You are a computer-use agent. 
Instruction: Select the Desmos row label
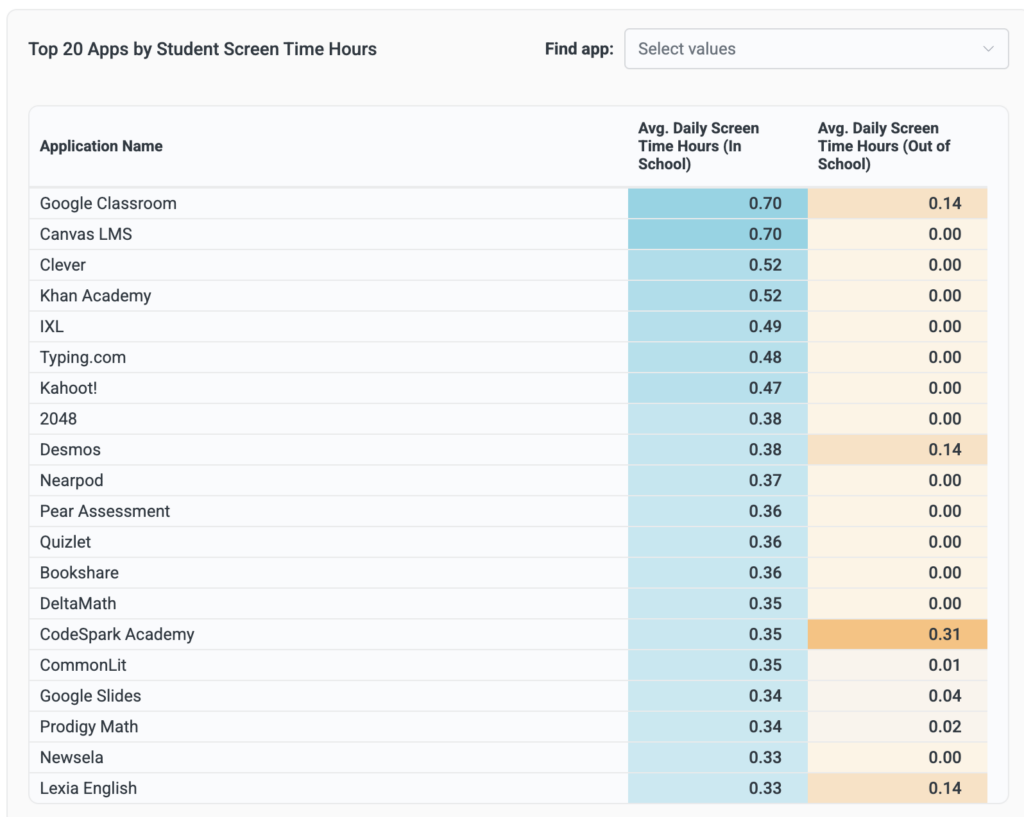[x=70, y=450]
